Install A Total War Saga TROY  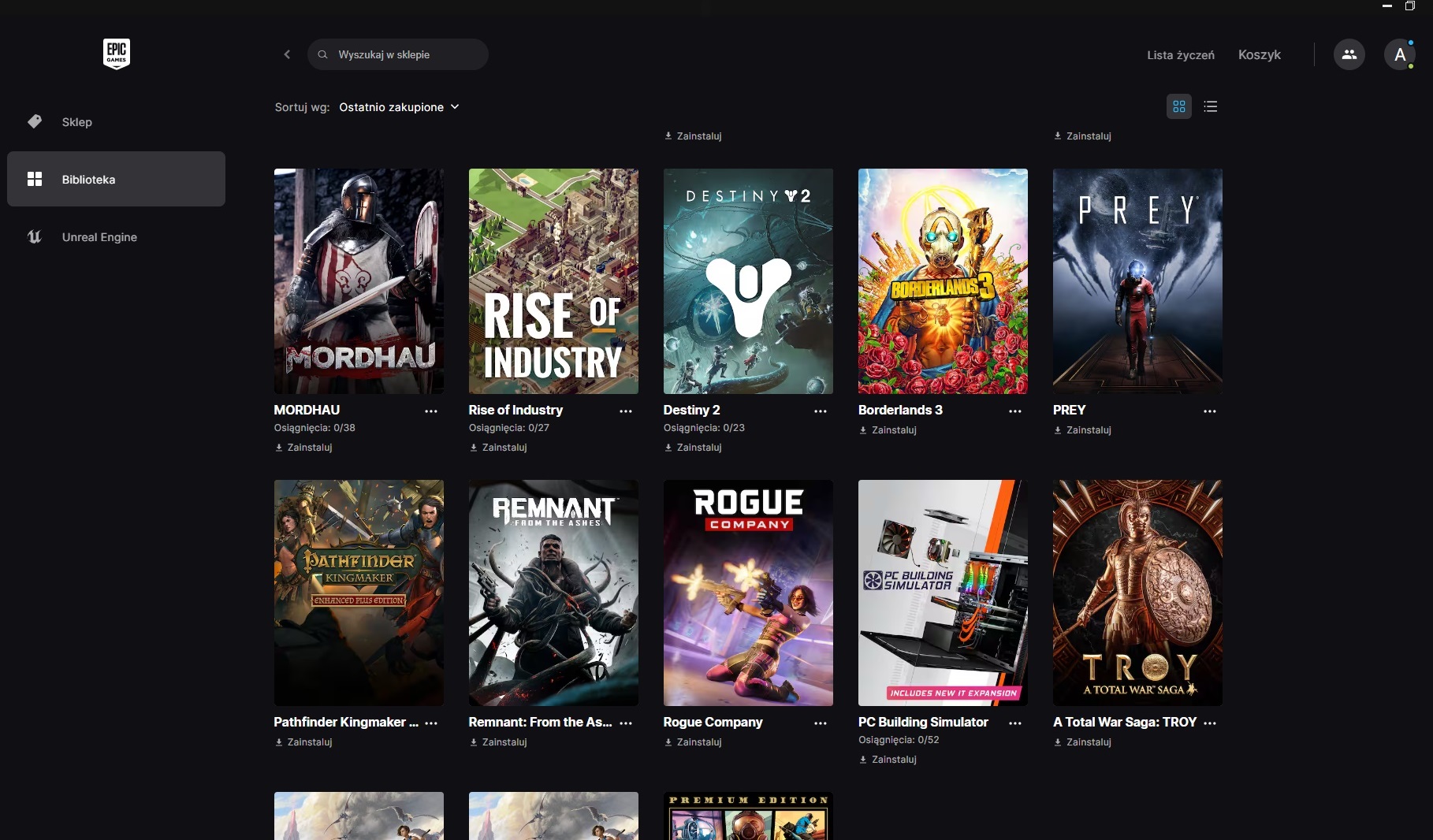pos(1082,742)
